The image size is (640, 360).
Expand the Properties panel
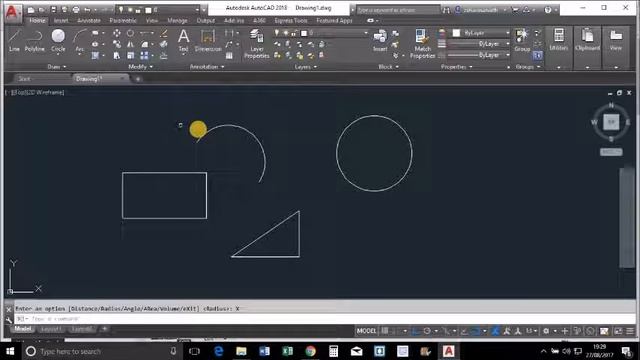click(456, 67)
